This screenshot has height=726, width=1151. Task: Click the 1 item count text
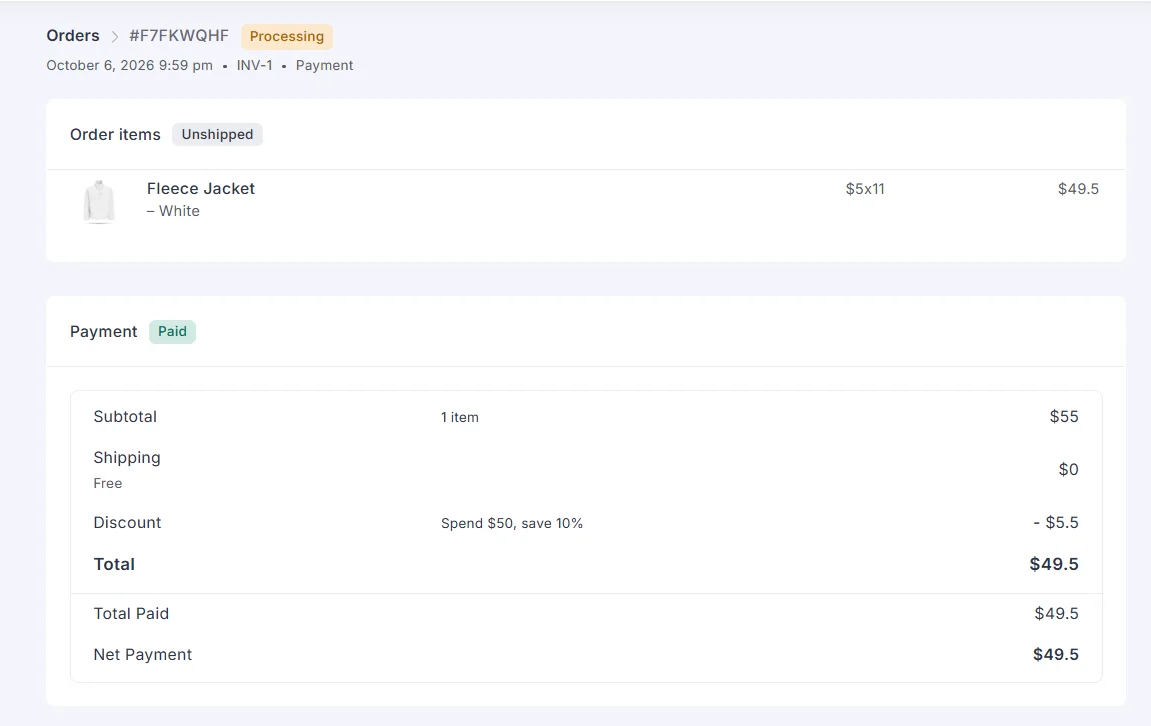460,417
